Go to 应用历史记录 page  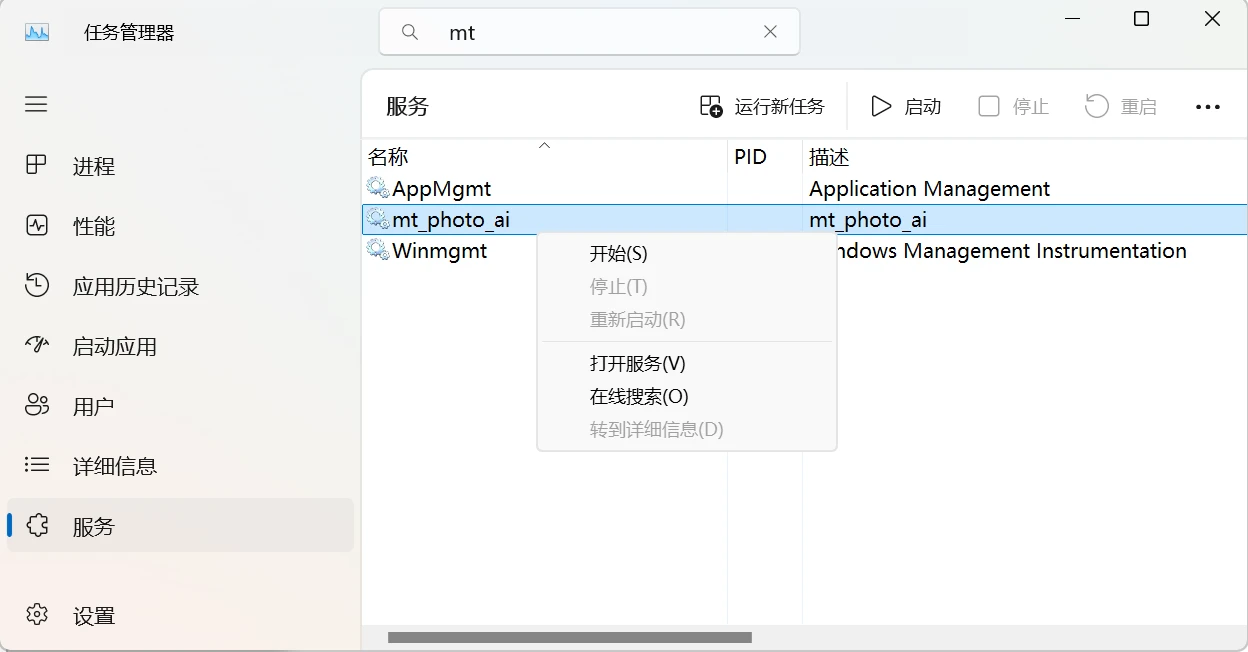pyautogui.click(x=135, y=287)
